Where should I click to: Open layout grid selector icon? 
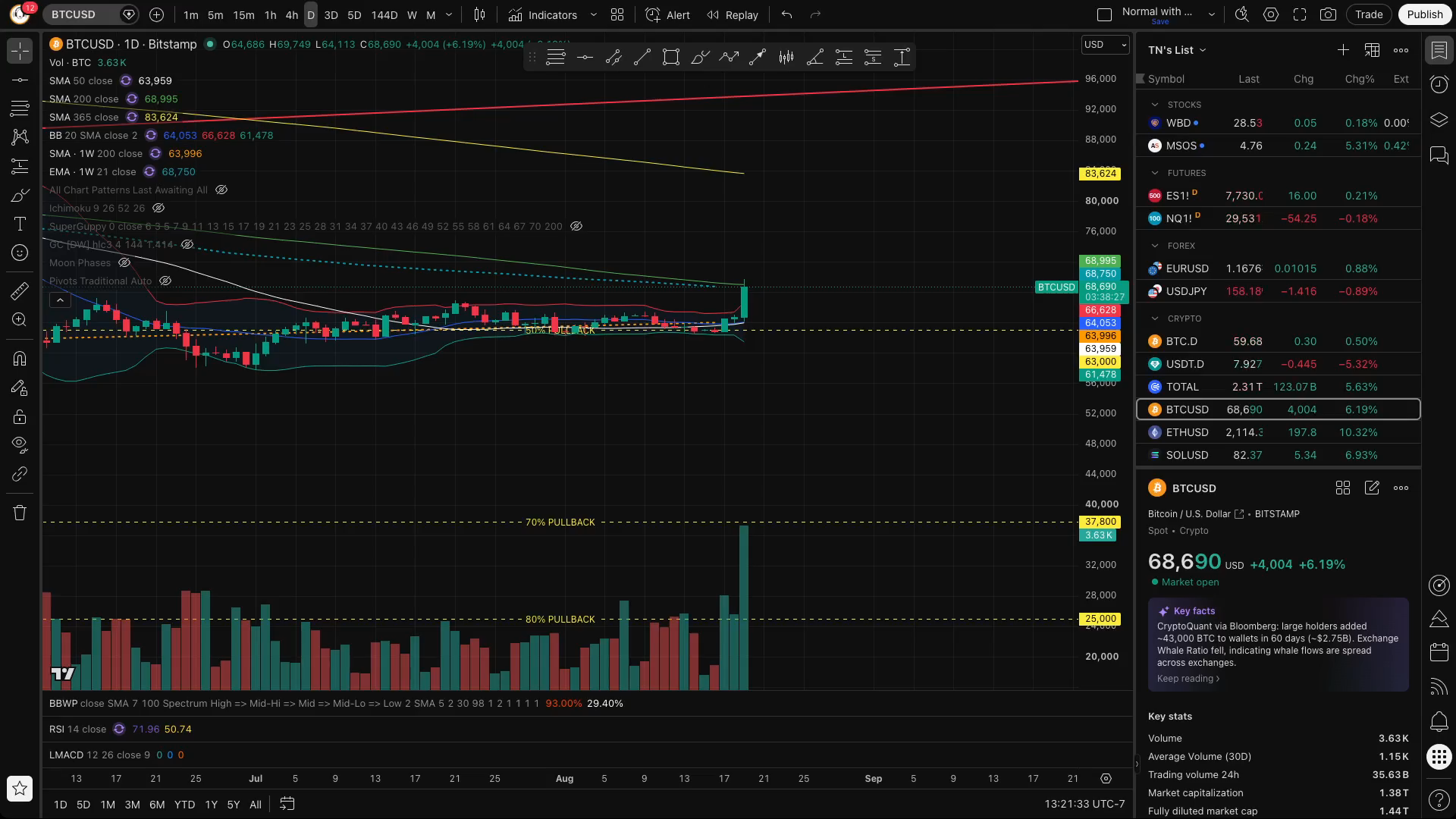617,14
